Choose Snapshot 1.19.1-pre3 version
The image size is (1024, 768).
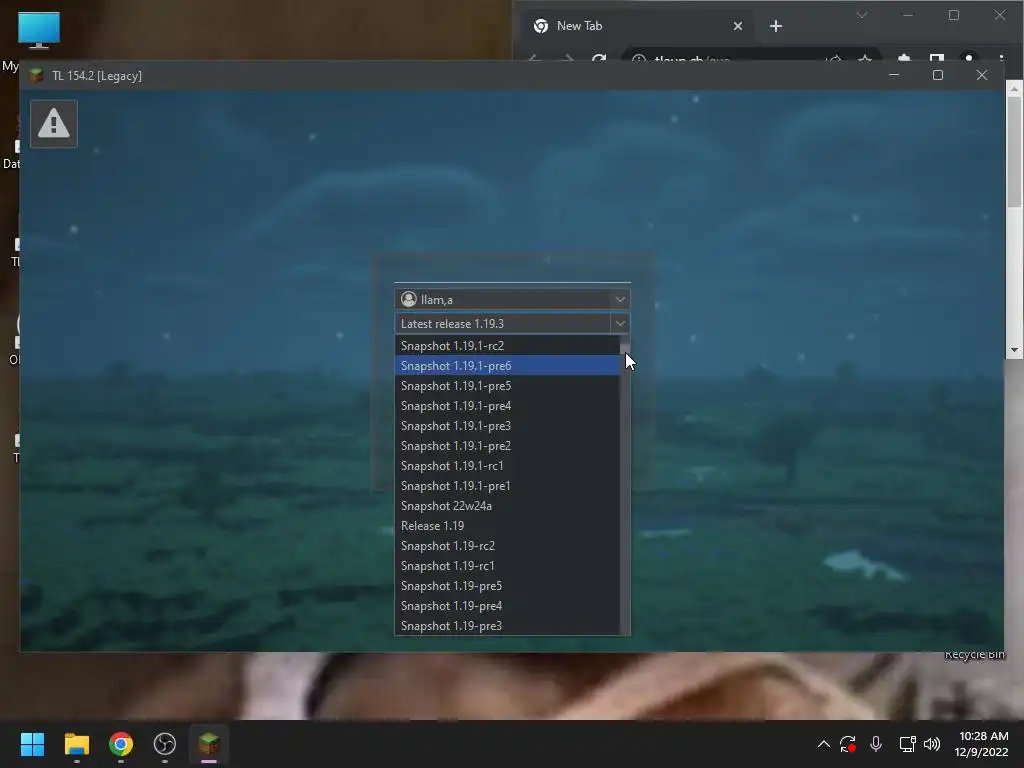pyautogui.click(x=507, y=426)
